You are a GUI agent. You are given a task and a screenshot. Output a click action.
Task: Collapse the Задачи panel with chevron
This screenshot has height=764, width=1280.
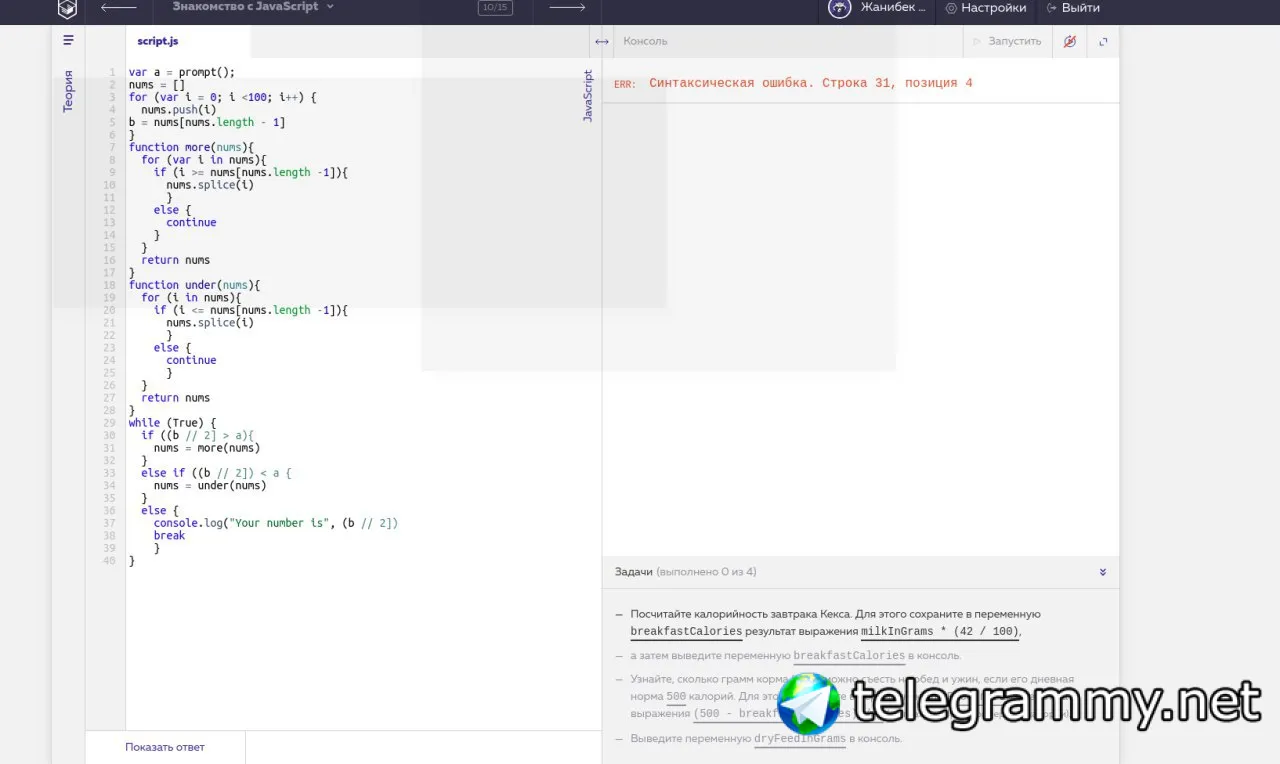(1102, 572)
